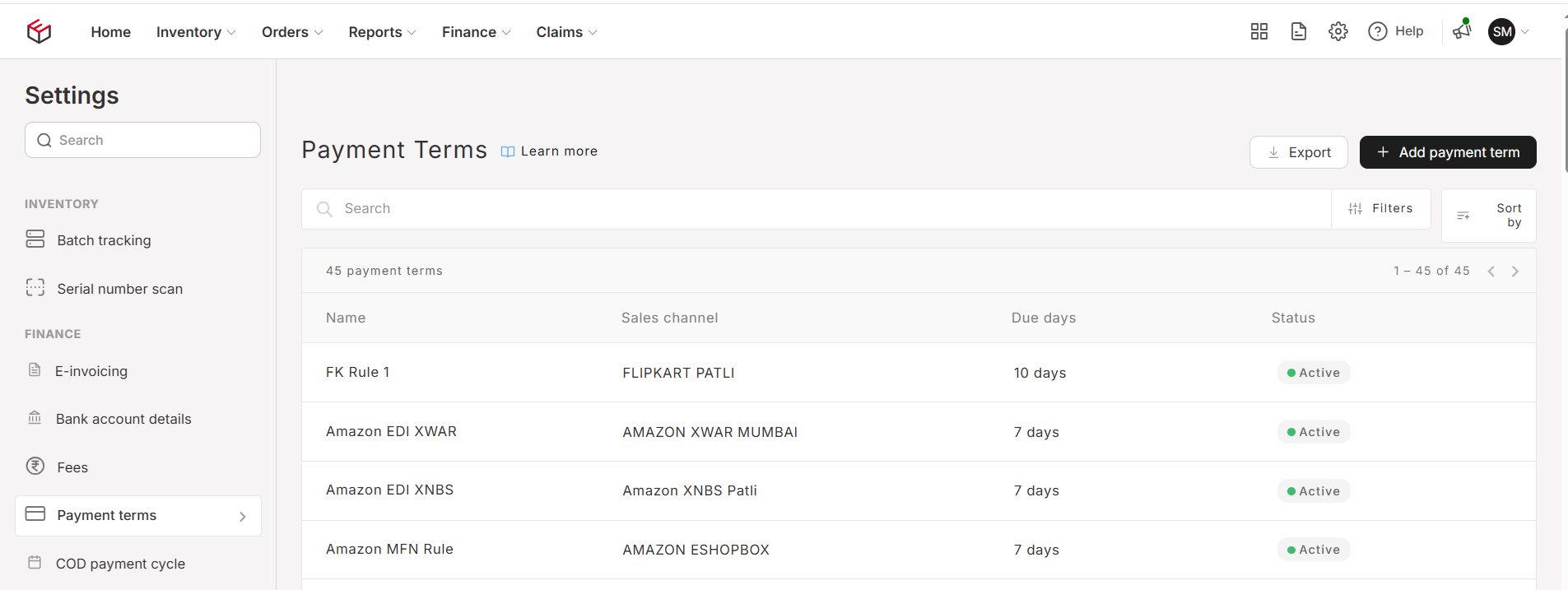This screenshot has height=590, width=1568.
Task: Click the Fees rupee icon
Action: point(35,466)
